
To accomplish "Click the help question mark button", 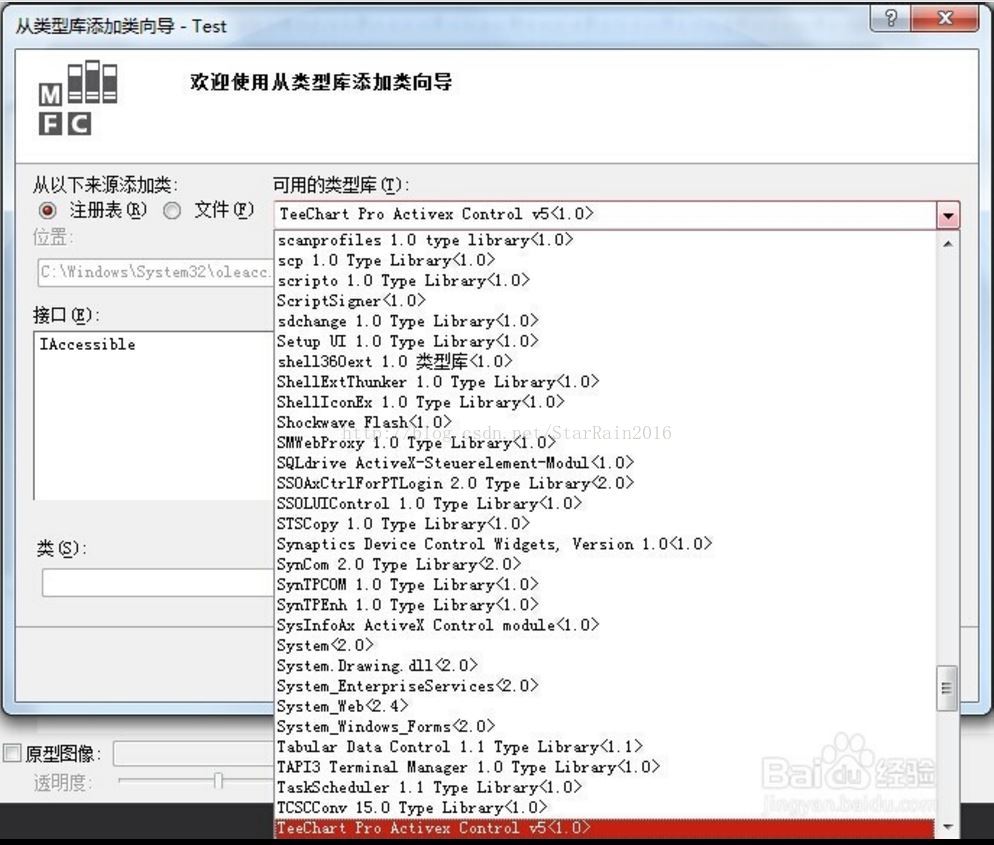I will [891, 18].
